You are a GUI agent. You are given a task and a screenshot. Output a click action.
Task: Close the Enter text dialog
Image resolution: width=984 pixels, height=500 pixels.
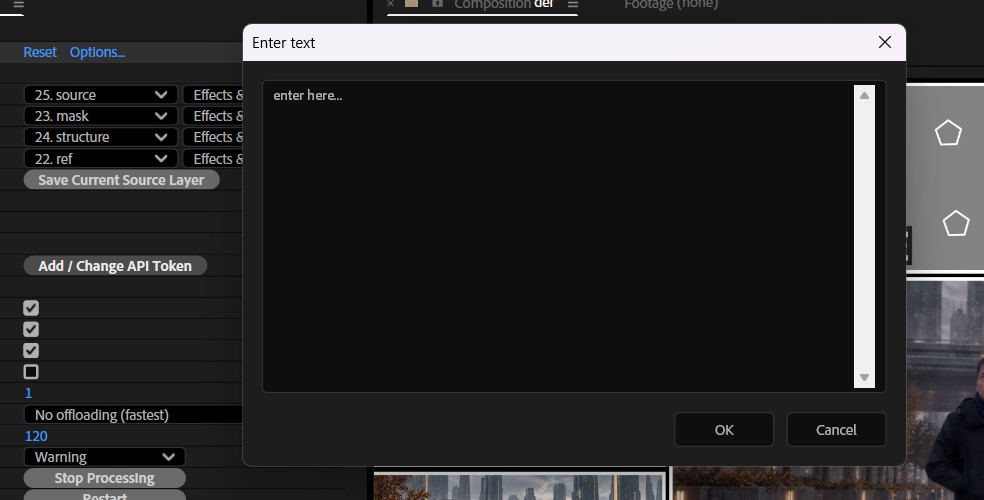885,42
